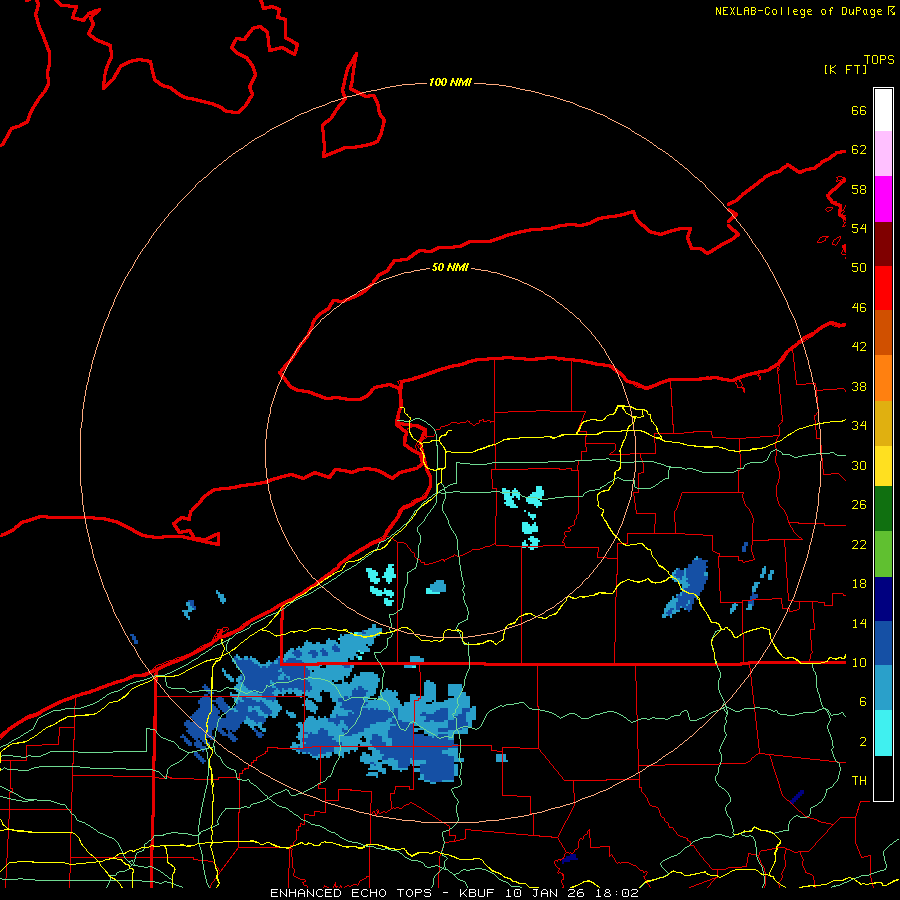The width and height of the screenshot is (900, 900).
Task: Select the navy blue legend swatch
Action: (883, 599)
